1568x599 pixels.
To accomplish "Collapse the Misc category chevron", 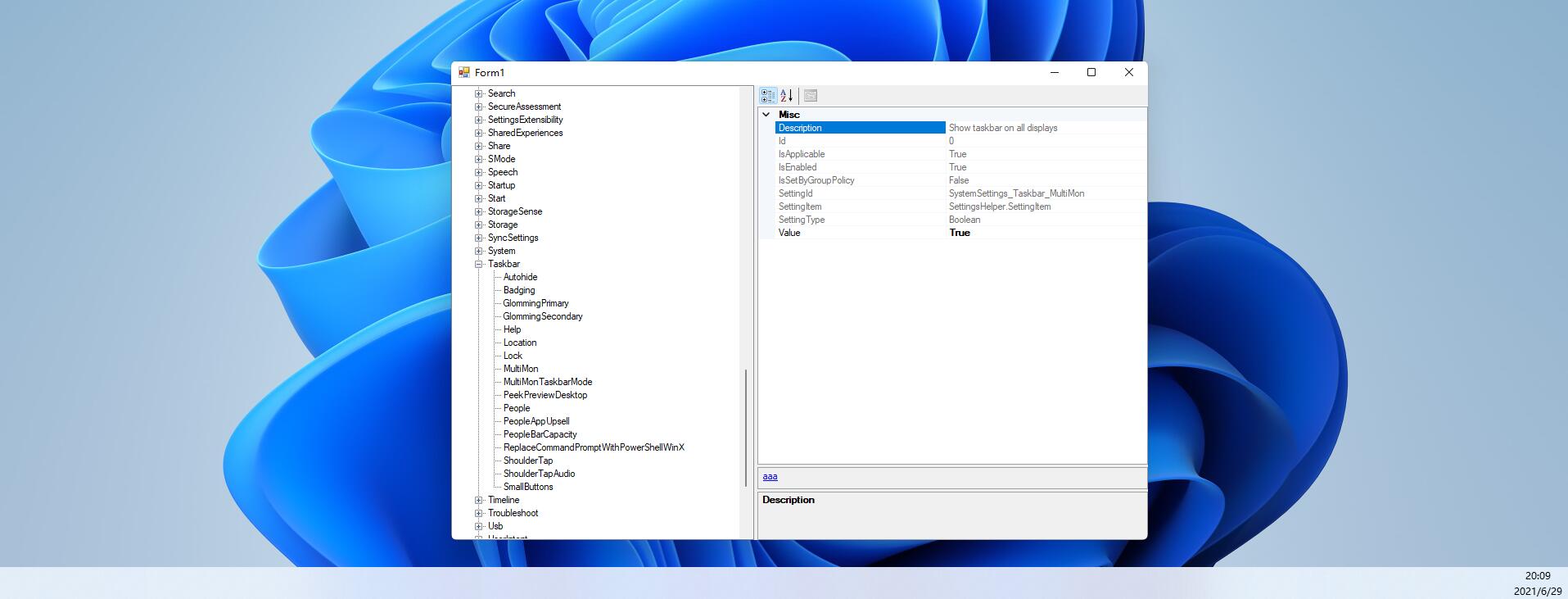I will click(766, 115).
